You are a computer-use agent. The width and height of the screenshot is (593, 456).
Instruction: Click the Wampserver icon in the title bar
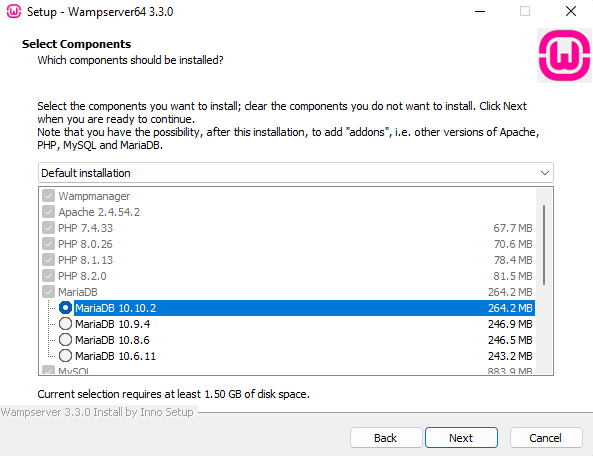coord(14,11)
